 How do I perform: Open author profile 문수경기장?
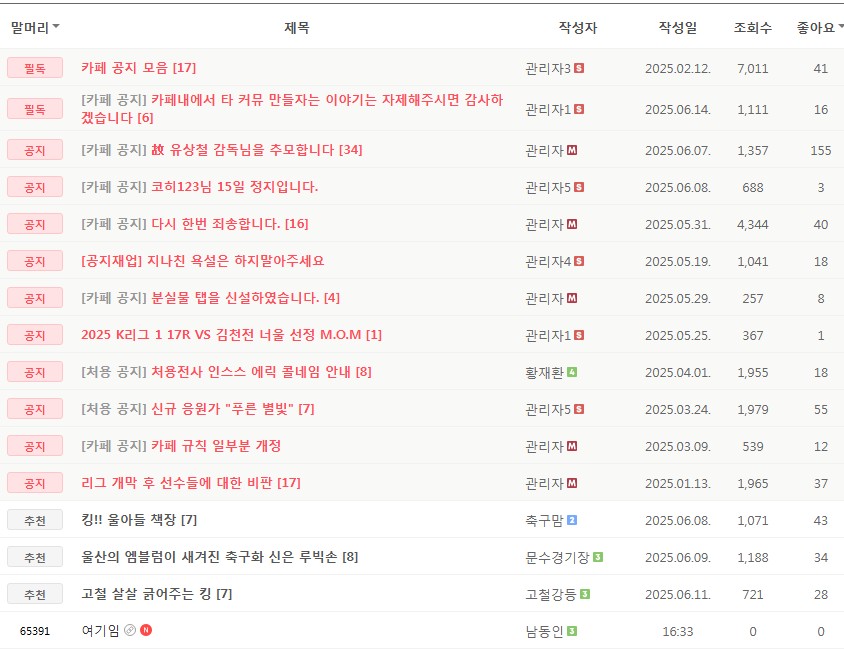(x=558, y=557)
